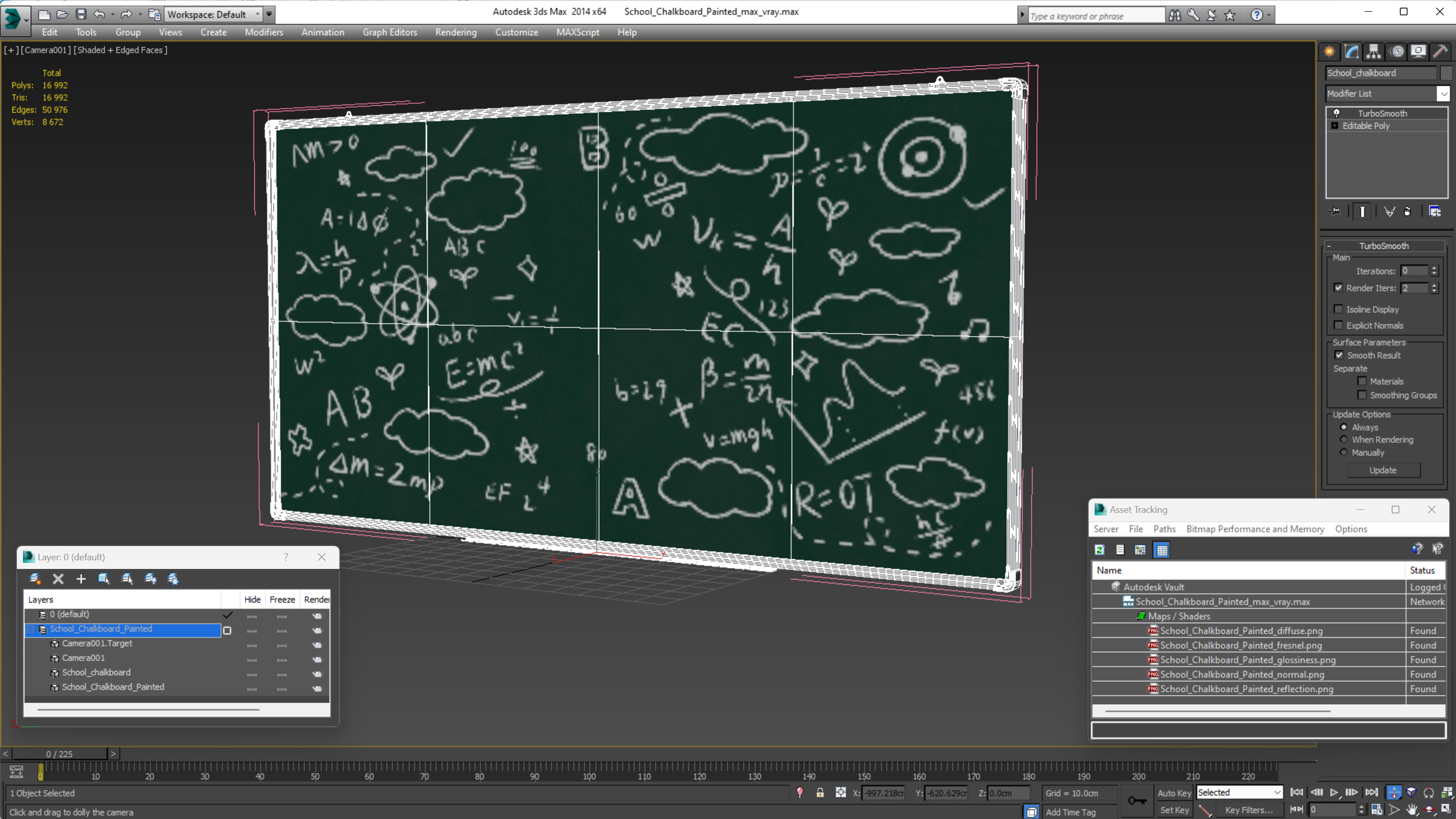
Task: Switch to the Modify panel tab
Action: tap(1351, 52)
